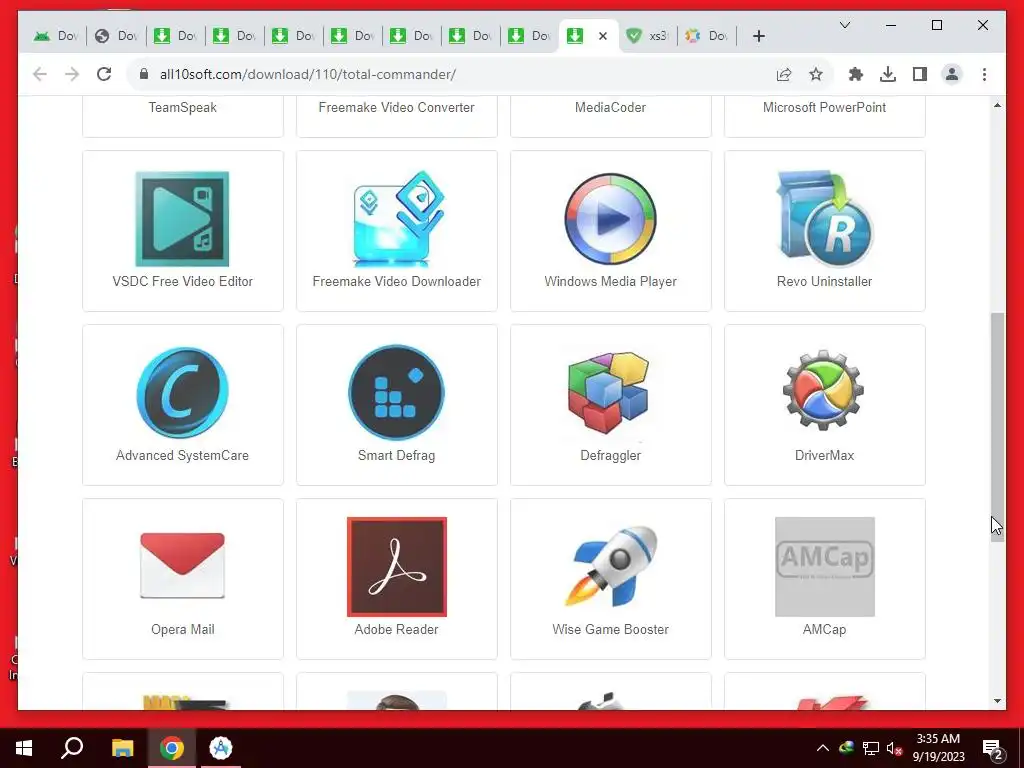Open the Advanced SystemCare icon
This screenshot has width=1024, height=768.
click(182, 392)
